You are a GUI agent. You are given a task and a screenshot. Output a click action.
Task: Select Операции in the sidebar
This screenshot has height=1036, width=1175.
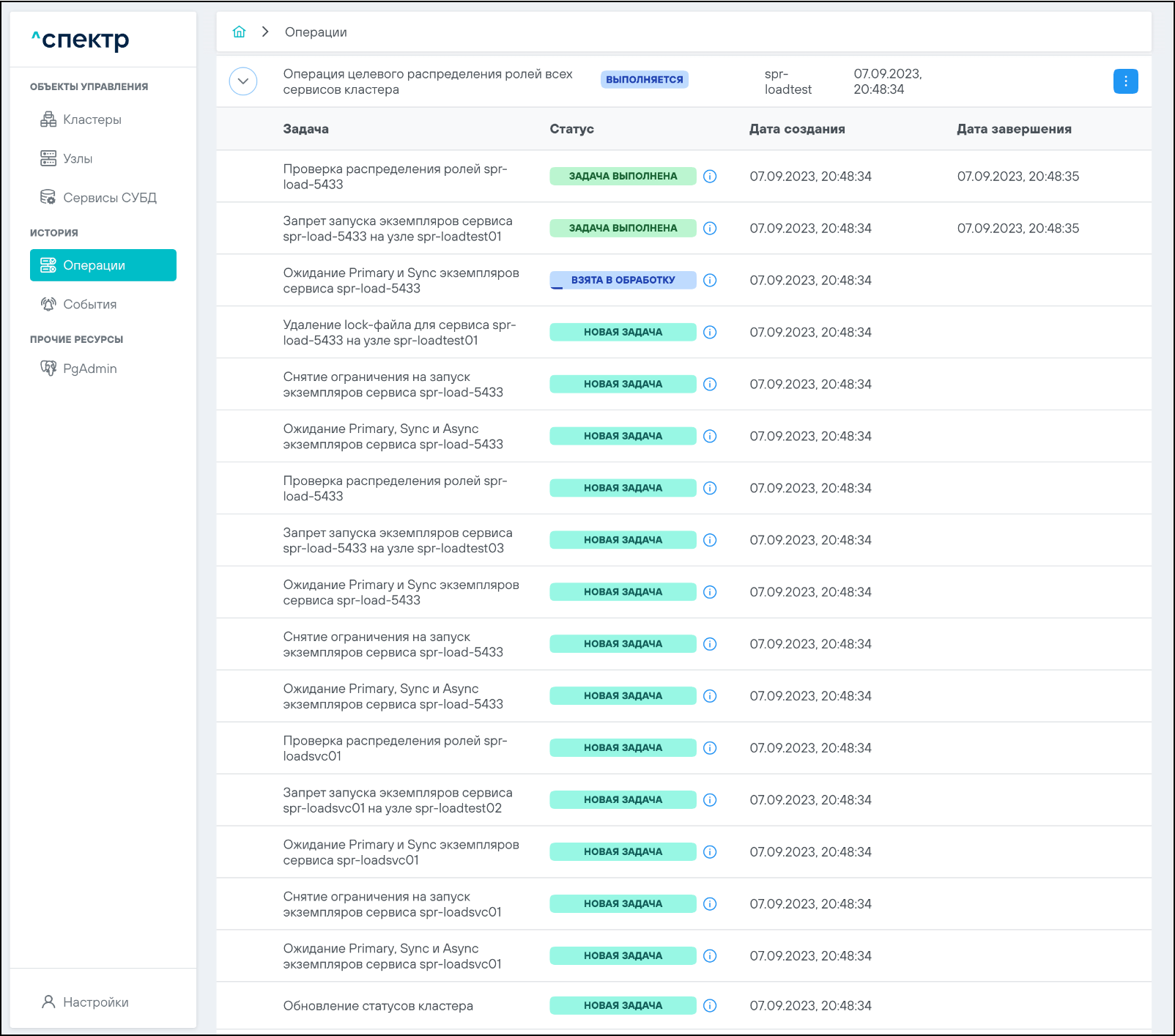(x=103, y=265)
